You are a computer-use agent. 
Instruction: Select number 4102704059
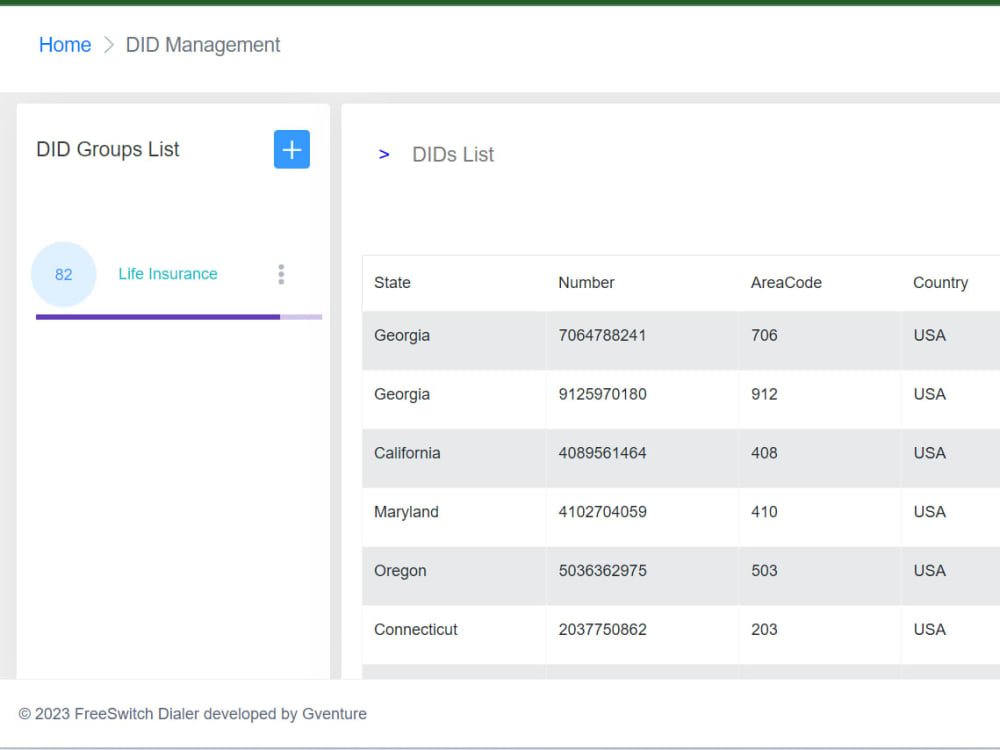coord(603,511)
